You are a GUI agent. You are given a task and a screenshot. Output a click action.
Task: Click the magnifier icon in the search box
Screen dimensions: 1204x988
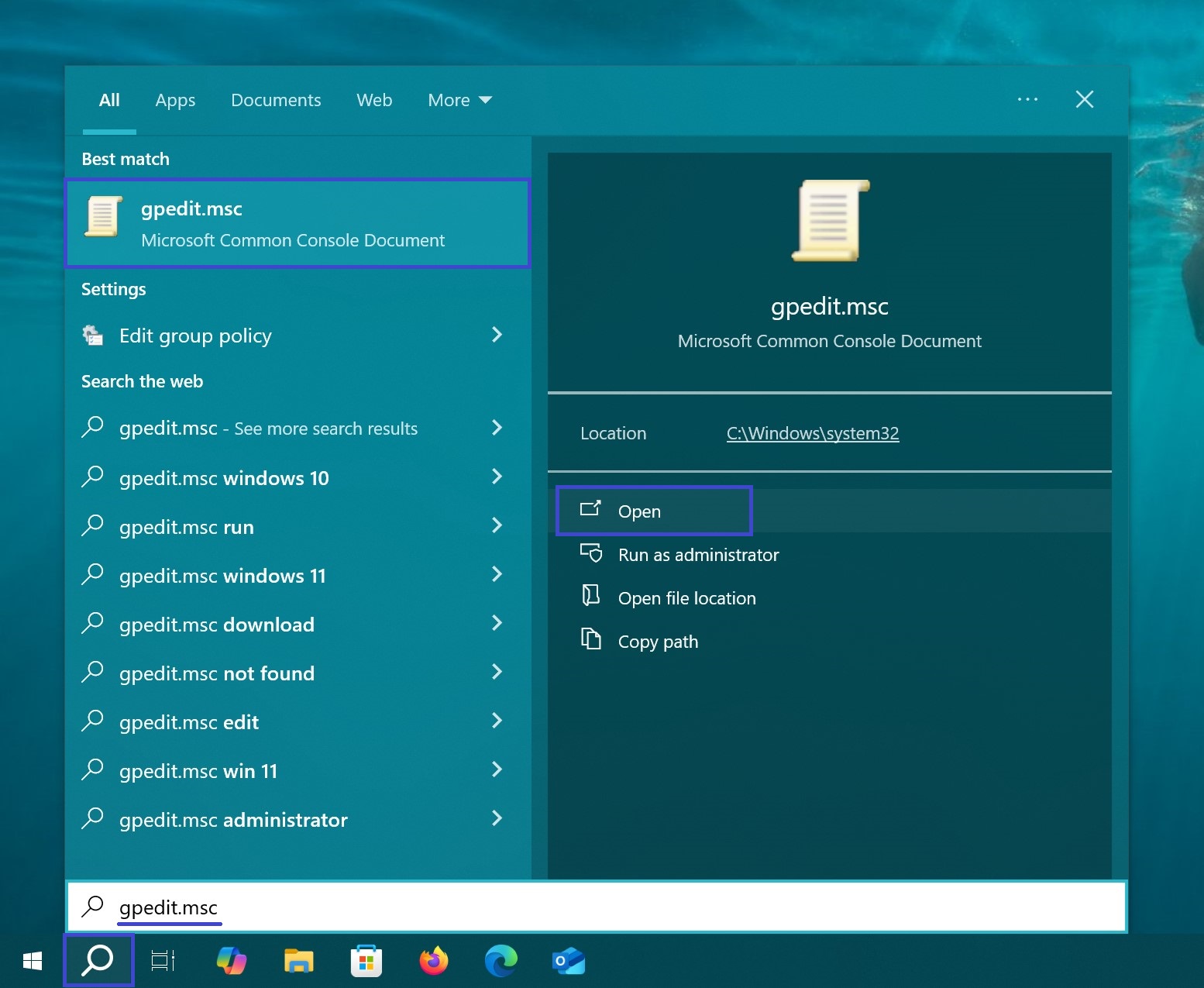(x=93, y=905)
